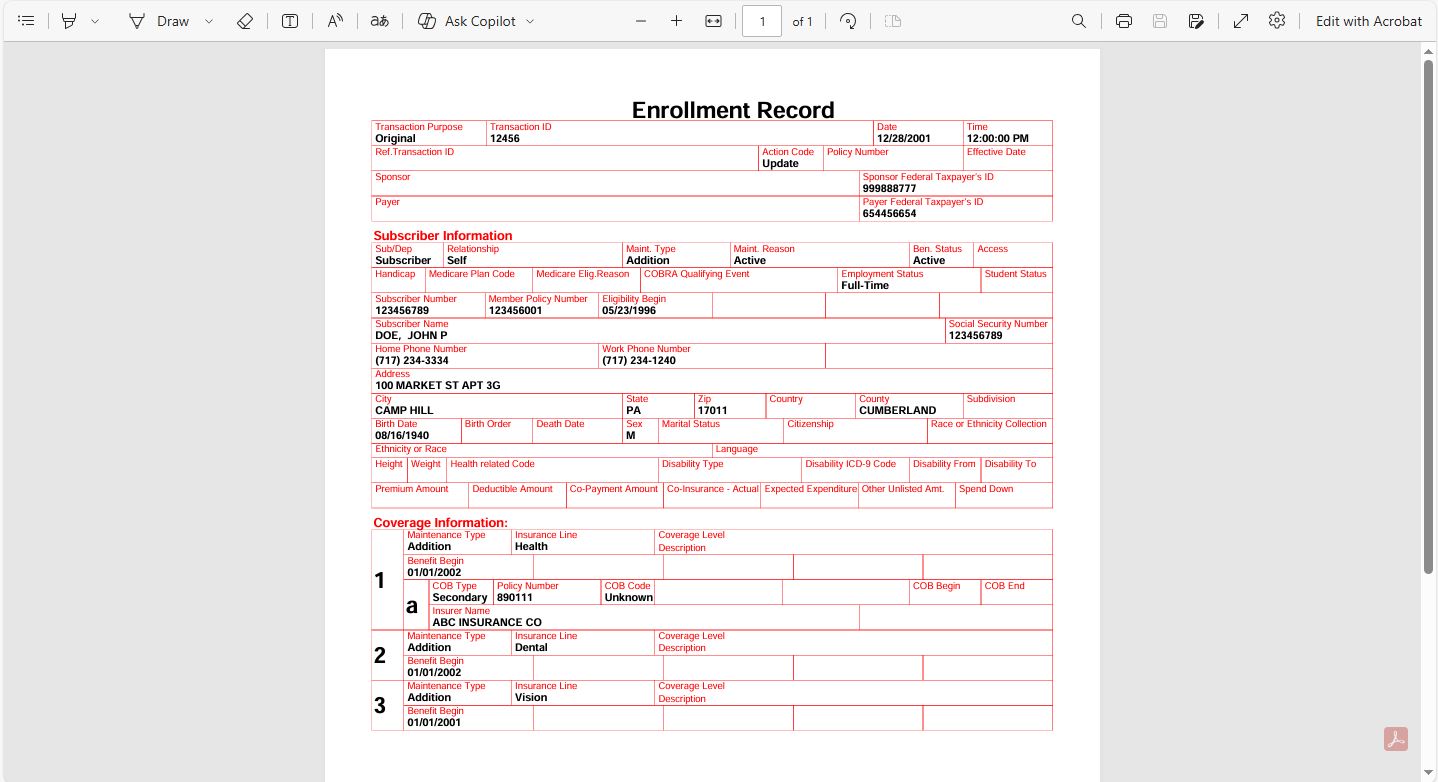Click Payer Taxpayer ID 654456654
The height and width of the screenshot is (782, 1438).
[889, 214]
